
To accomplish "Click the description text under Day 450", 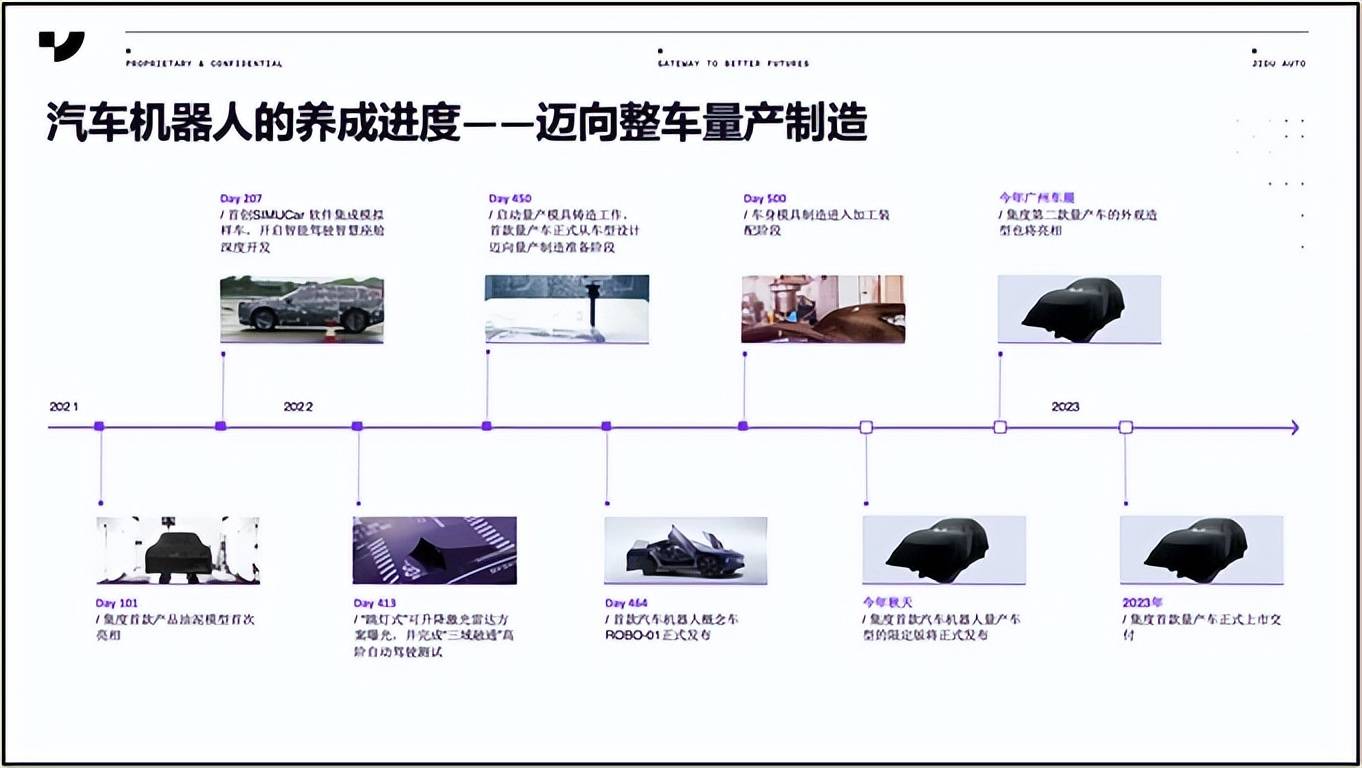I will tap(564, 231).
